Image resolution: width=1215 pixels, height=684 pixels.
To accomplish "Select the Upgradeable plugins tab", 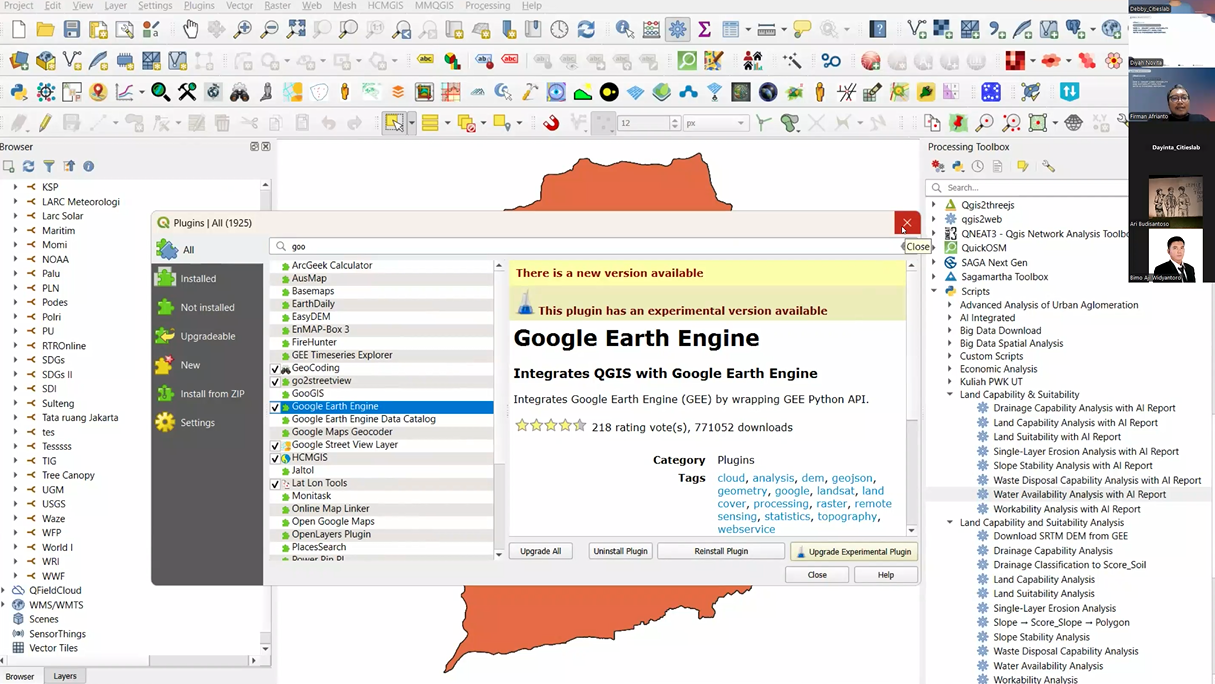I will pos(207,336).
